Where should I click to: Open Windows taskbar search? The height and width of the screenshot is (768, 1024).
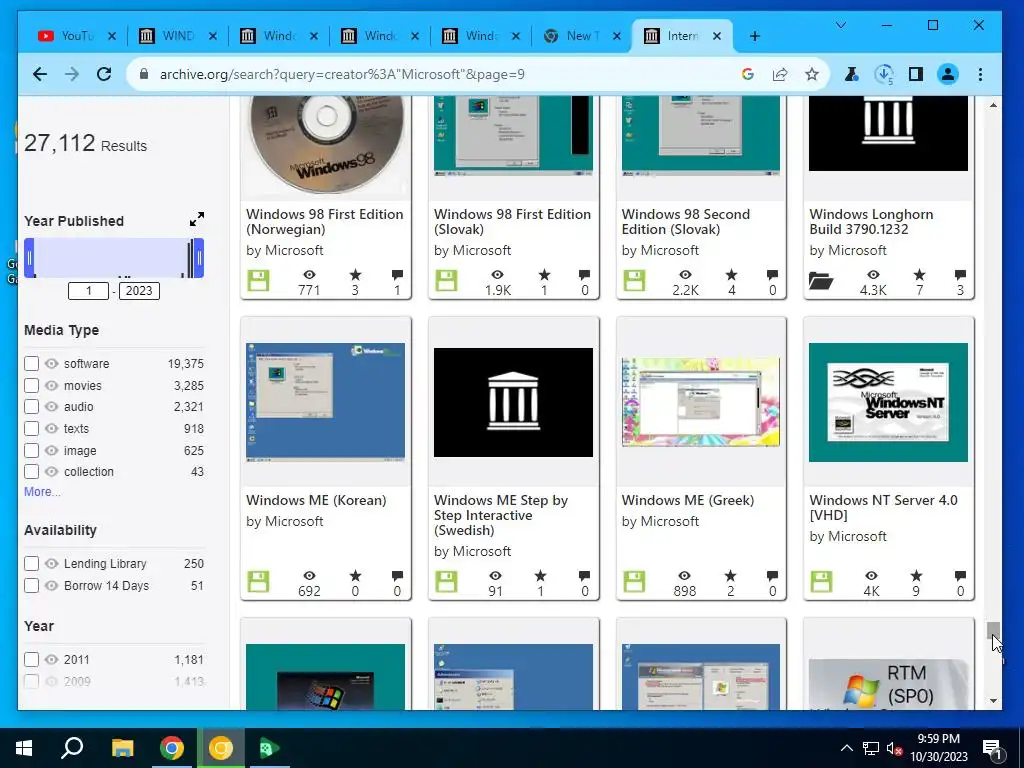pyautogui.click(x=72, y=748)
